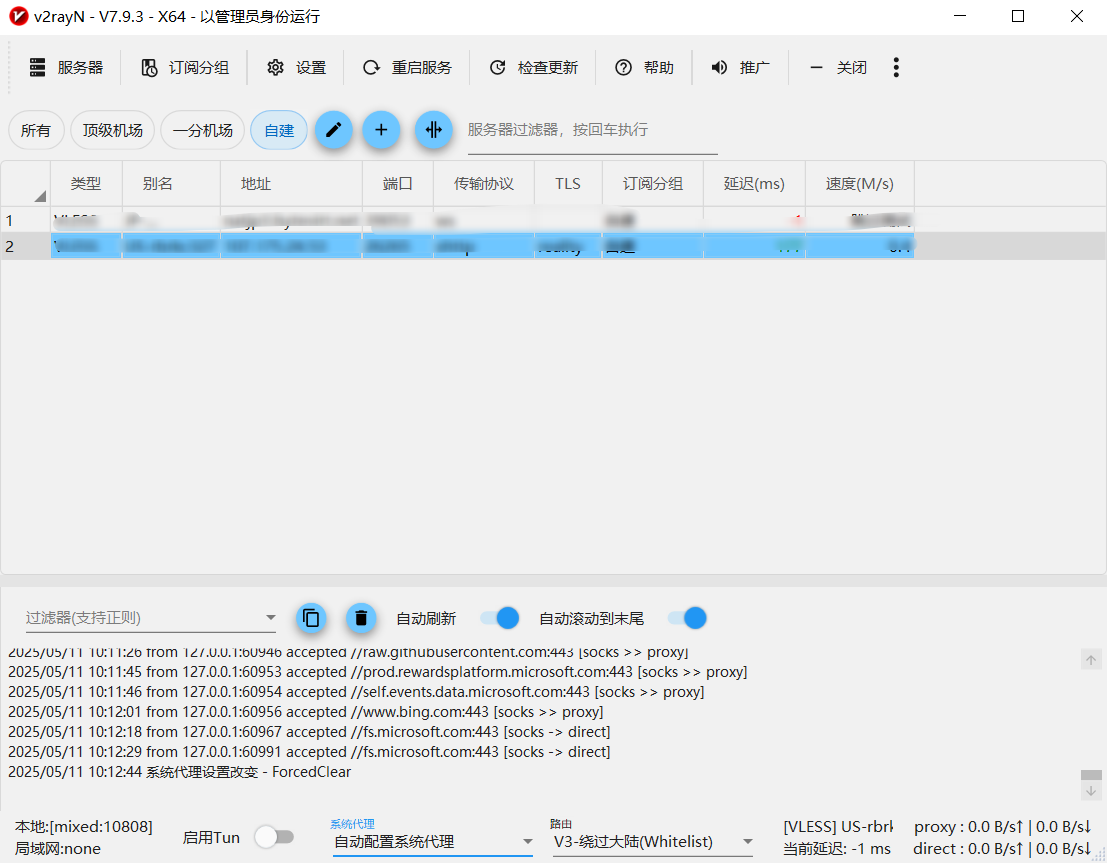Screen dimensions: 1107x863
Task: Click the 重启服务 restart service icon
Action: click(x=371, y=67)
